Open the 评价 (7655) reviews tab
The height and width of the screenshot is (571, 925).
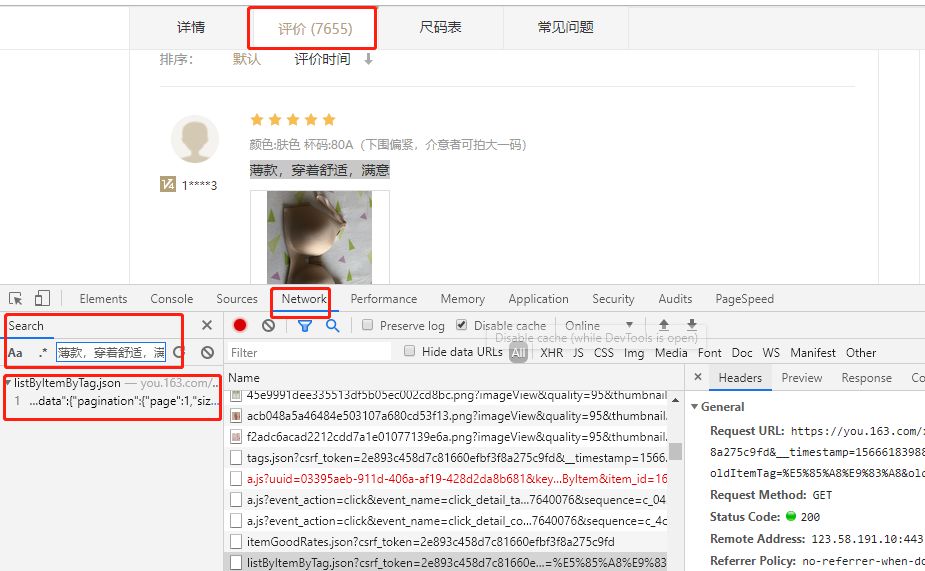pyautogui.click(x=315, y=28)
